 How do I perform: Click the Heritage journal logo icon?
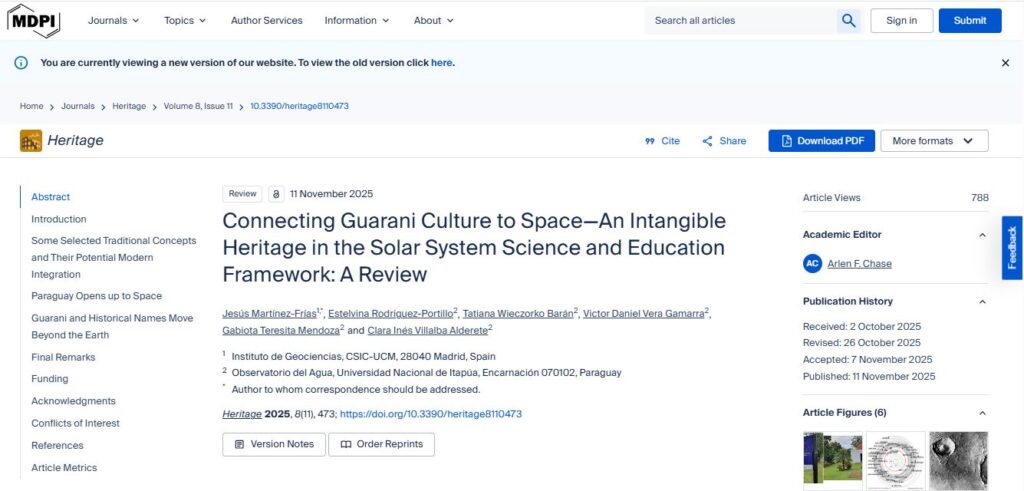point(31,141)
